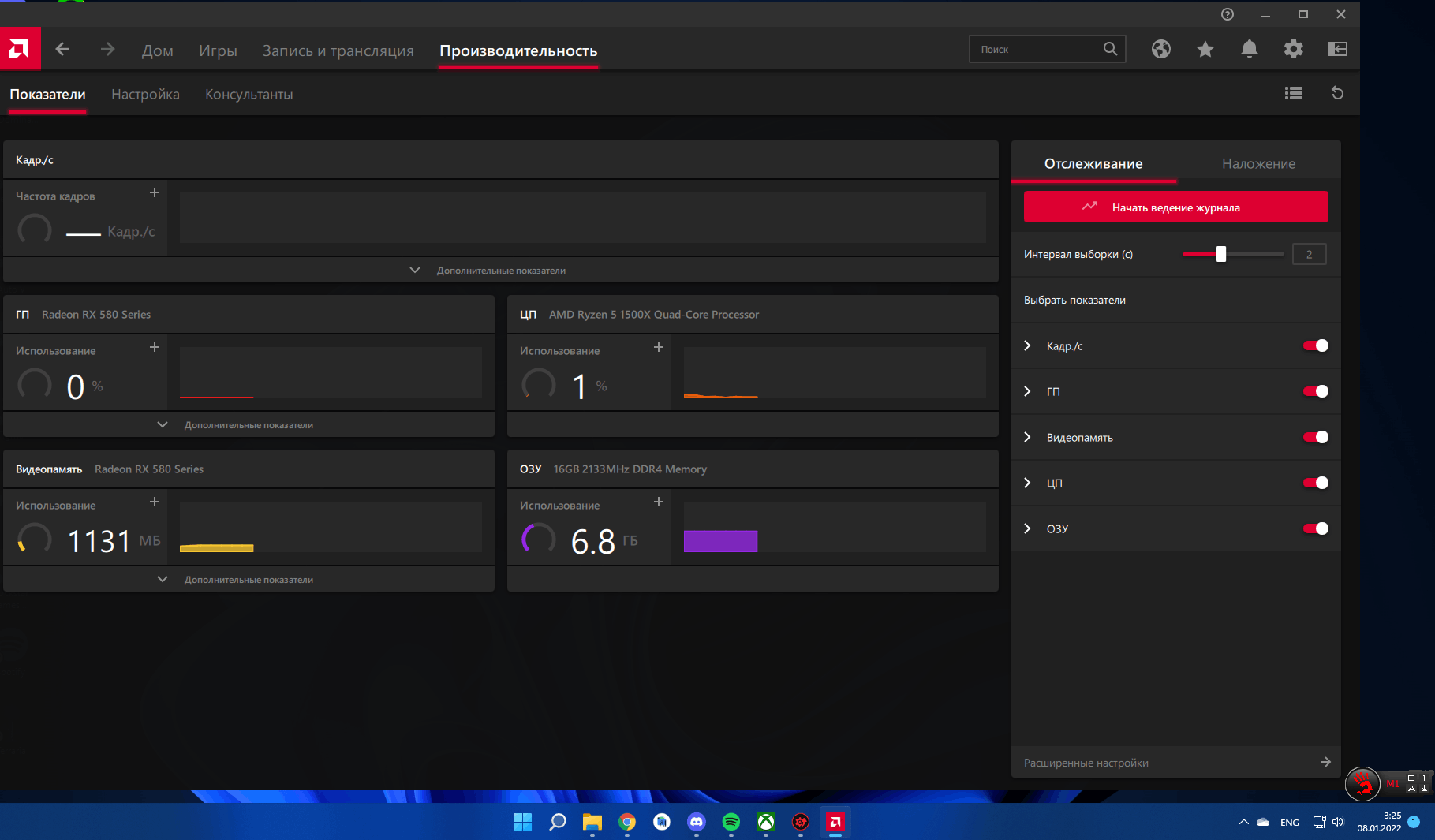The image size is (1435, 840).
Task: Select Отслеживание tab
Action: (1093, 163)
